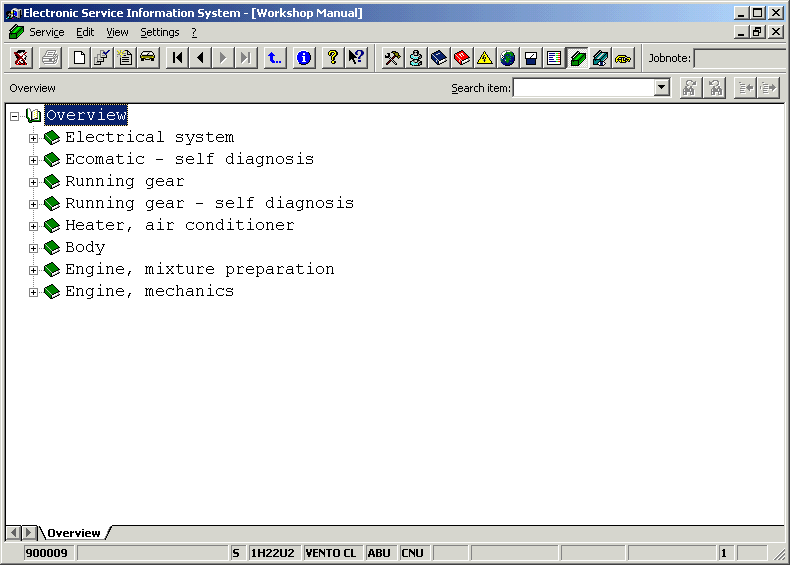790x565 pixels.
Task: Click the printer icon
Action: 50,58
